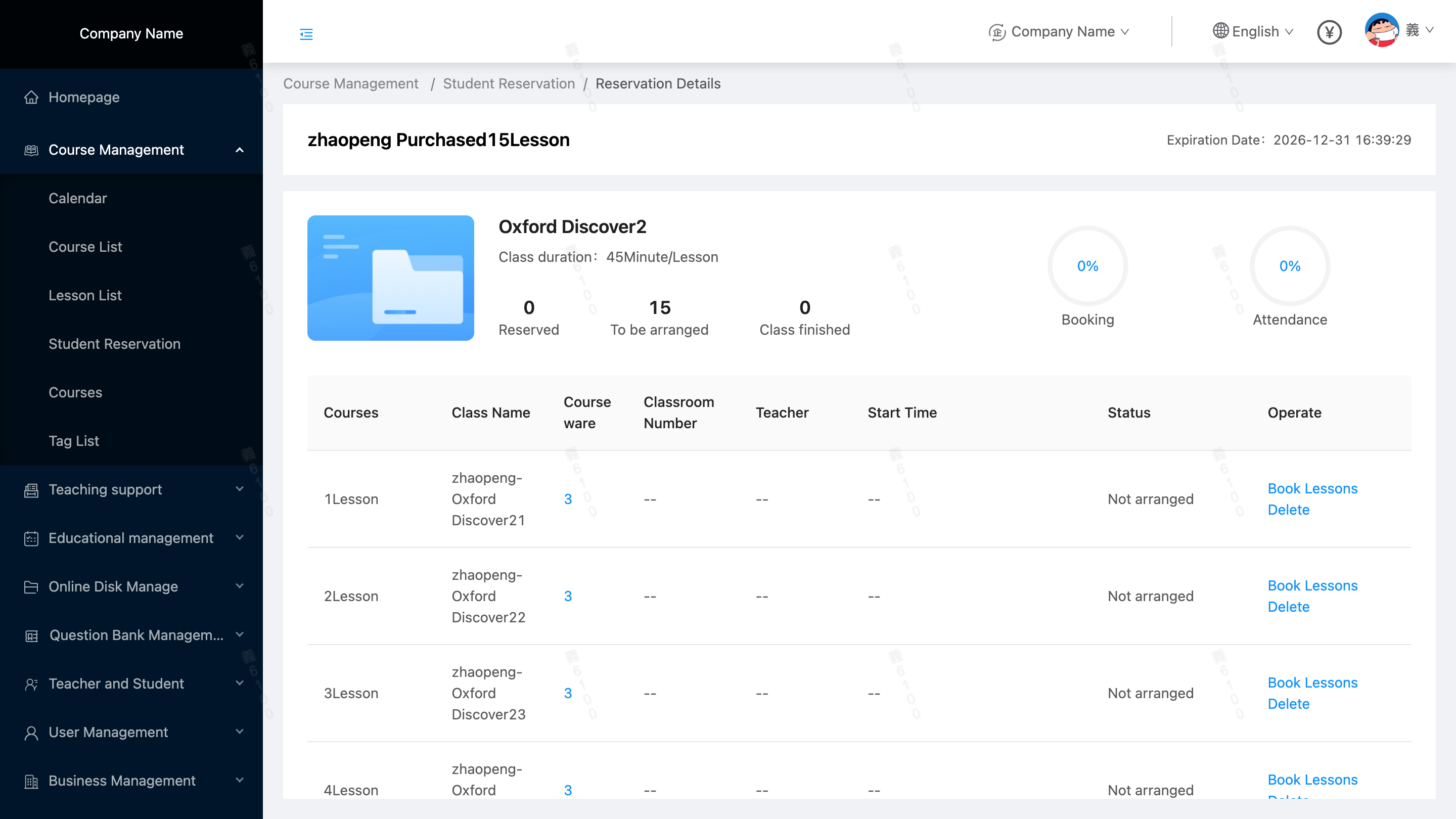Collapse the Course Management menu section
Viewport: 1456px width, 819px height.
point(239,150)
